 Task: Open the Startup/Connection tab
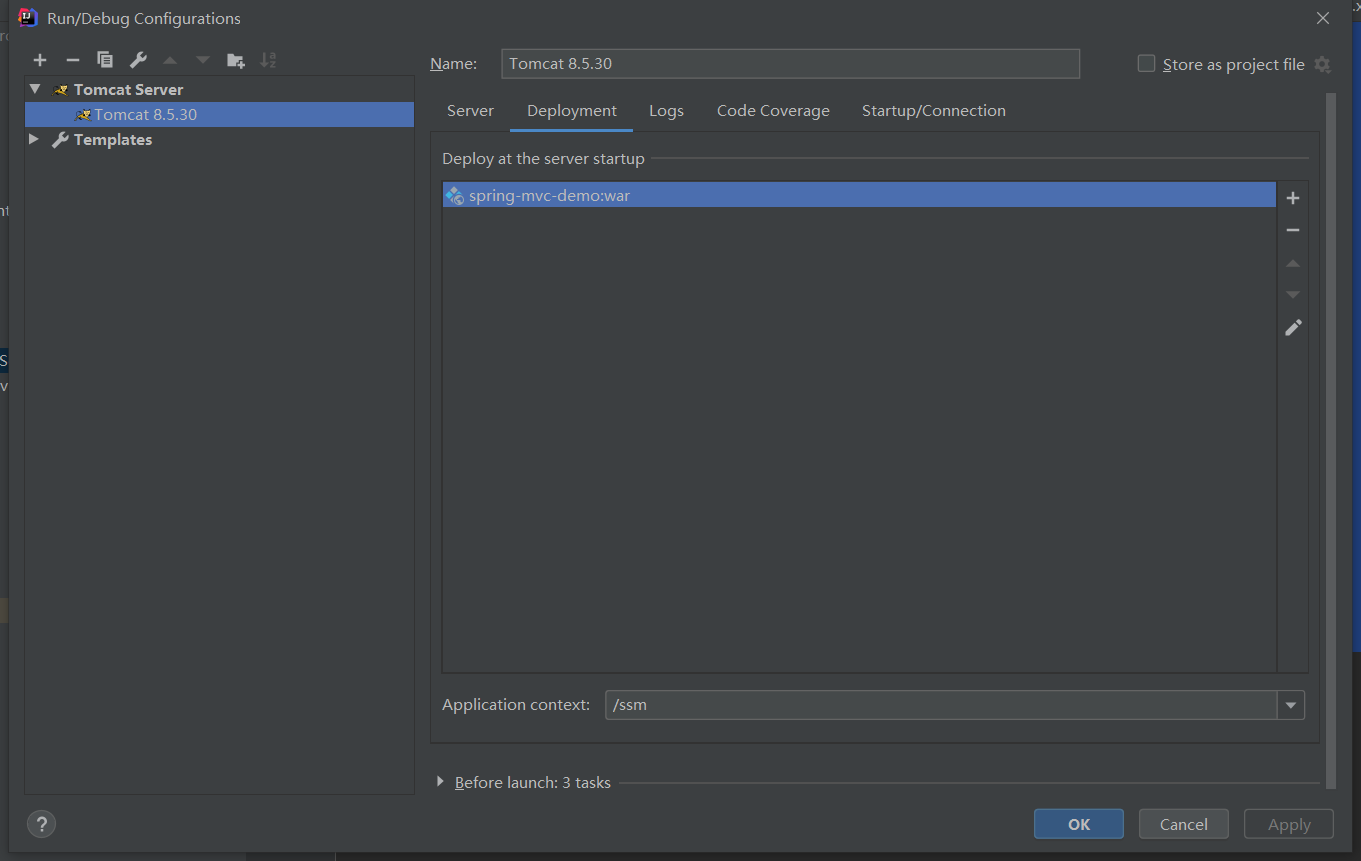(934, 111)
